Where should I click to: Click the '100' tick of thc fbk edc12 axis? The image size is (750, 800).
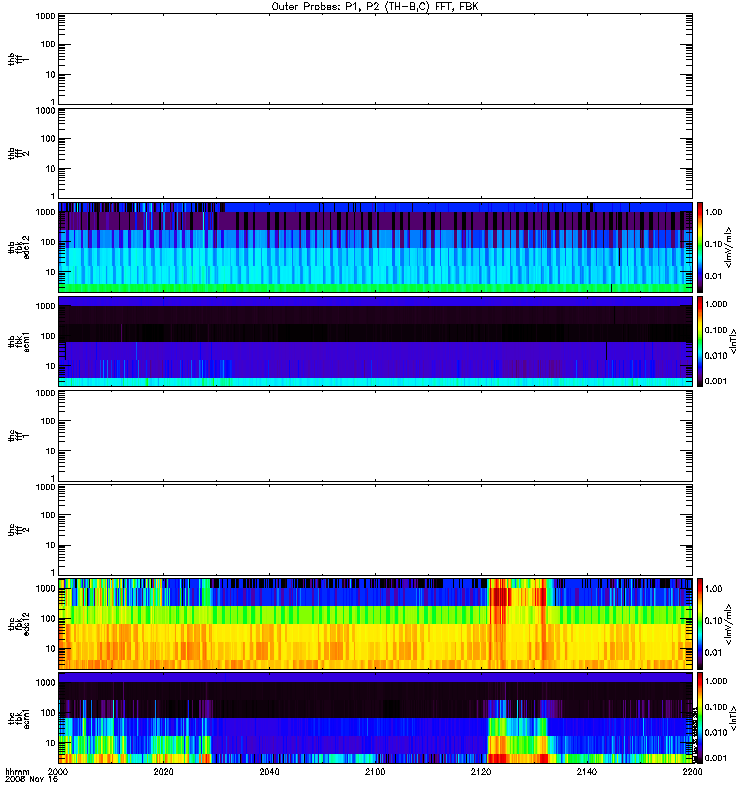click(x=48, y=619)
